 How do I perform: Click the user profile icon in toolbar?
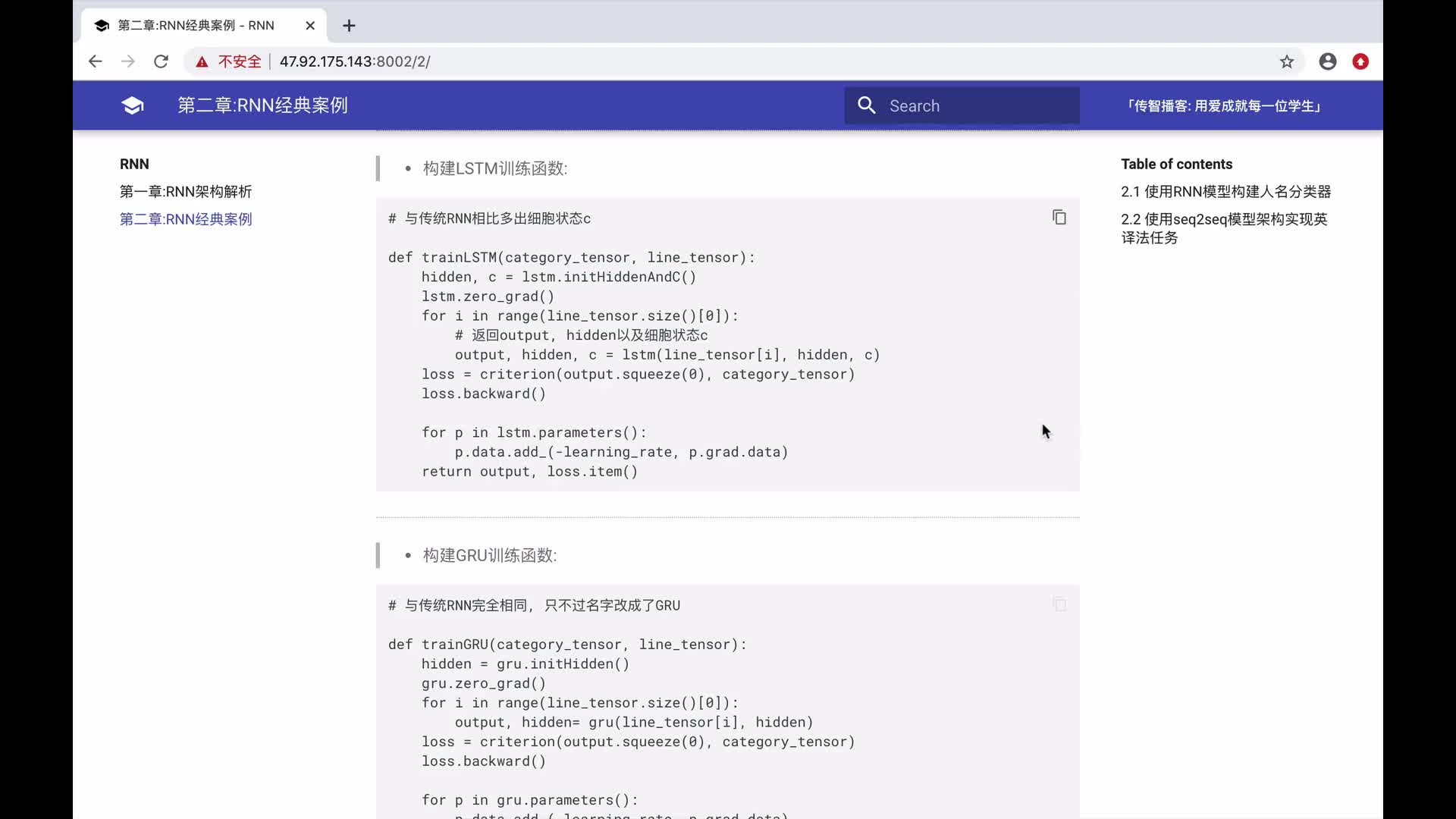tap(1328, 61)
